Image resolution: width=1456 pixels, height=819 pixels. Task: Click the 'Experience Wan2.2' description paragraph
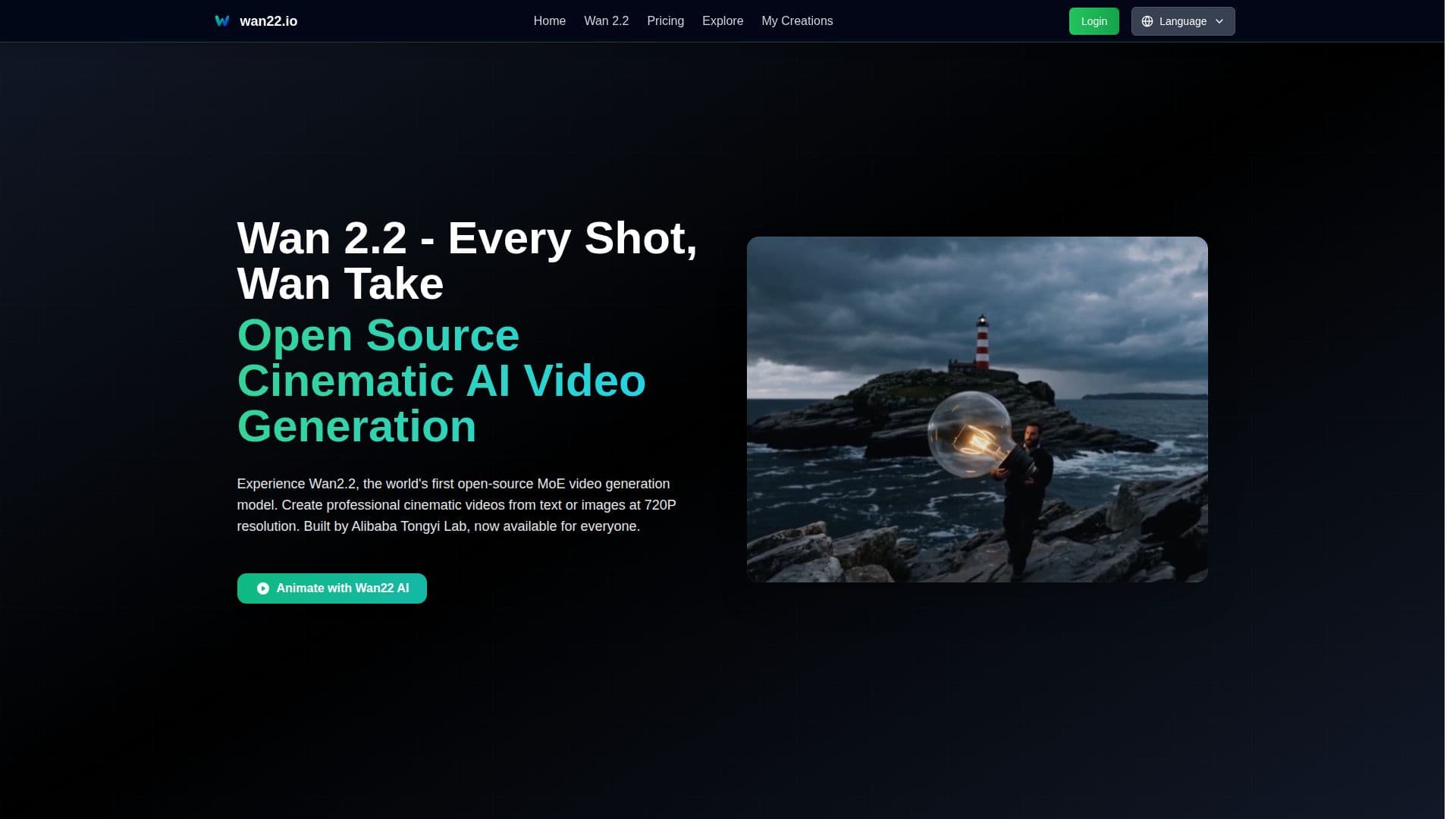[x=457, y=505]
